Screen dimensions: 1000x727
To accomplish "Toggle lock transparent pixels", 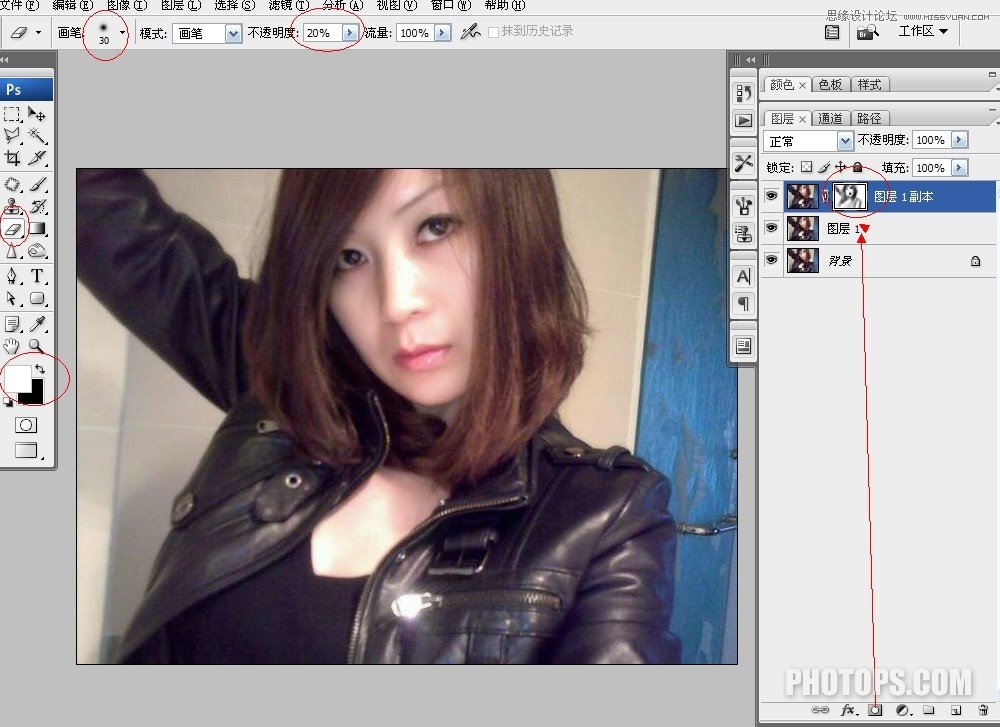I will [807, 167].
